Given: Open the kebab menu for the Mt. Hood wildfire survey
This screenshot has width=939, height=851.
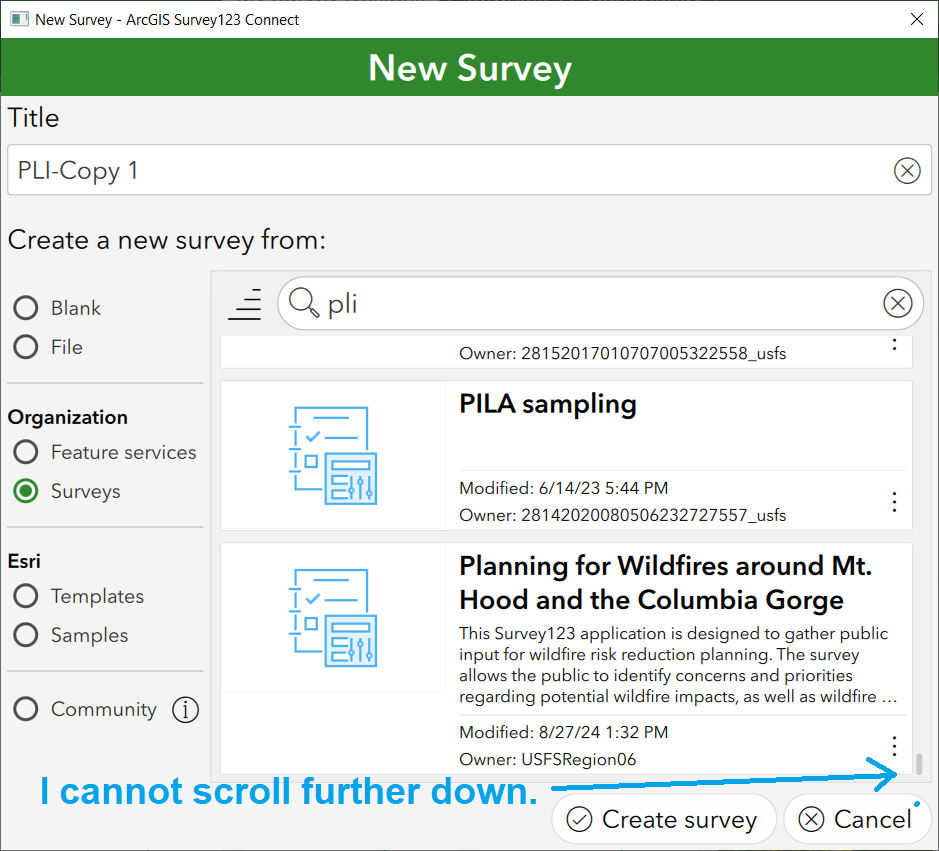Looking at the screenshot, I should point(894,745).
